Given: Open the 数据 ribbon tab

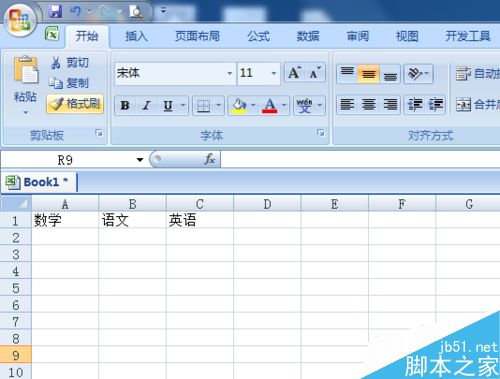Looking at the screenshot, I should (x=308, y=36).
